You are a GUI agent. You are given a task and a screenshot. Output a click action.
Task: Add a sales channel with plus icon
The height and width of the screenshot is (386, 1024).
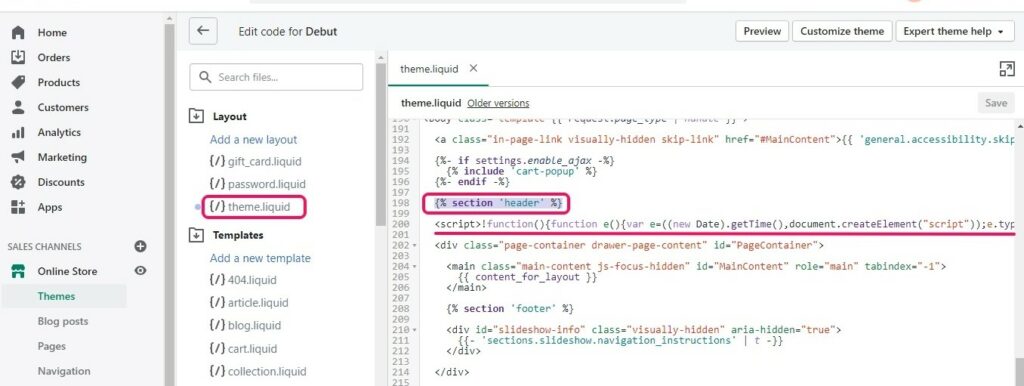pos(140,246)
